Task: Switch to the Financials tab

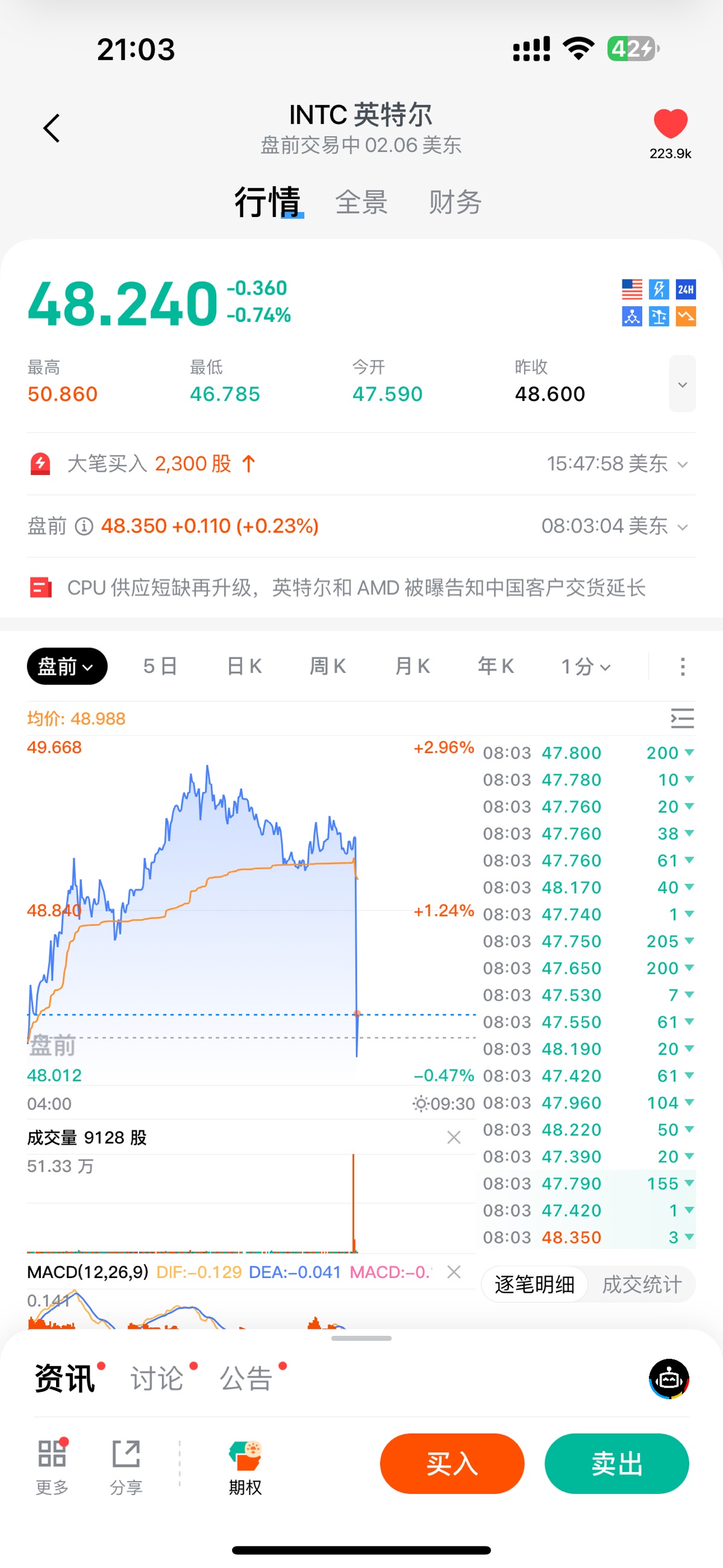Action: [x=455, y=202]
